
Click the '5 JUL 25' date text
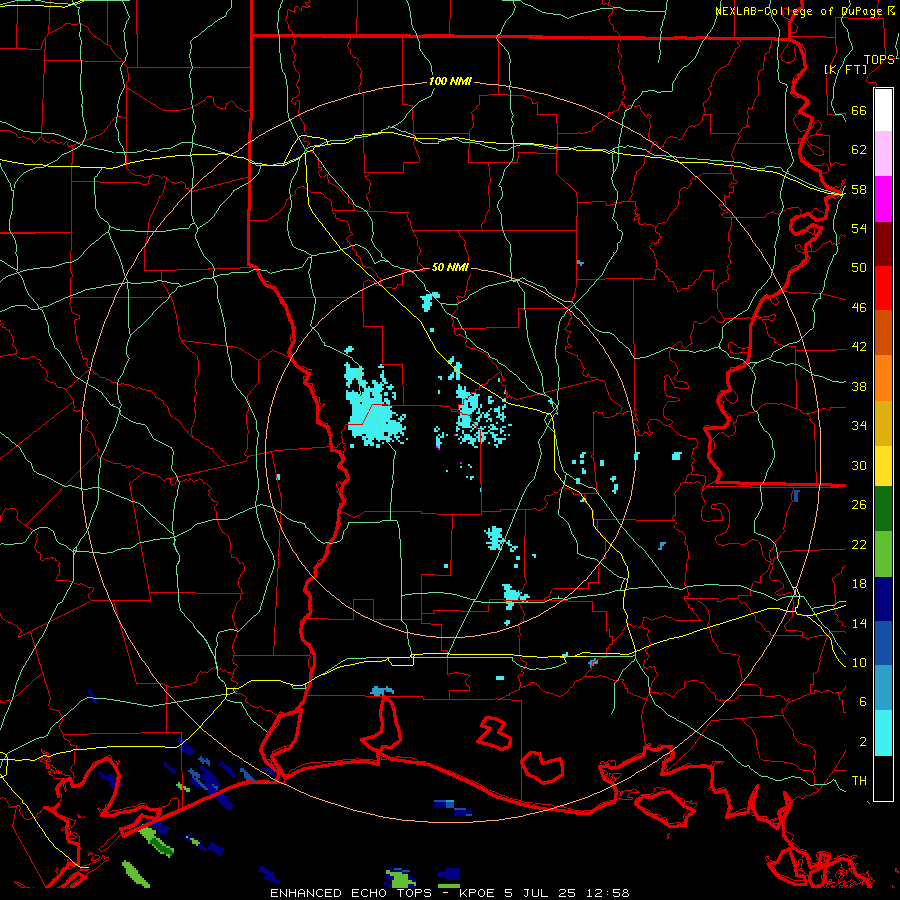click(542, 893)
